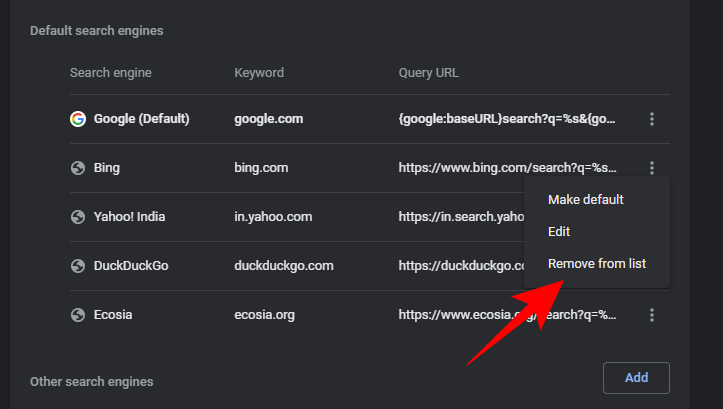
Task: Select Edit in the context menu
Action: [x=559, y=231]
